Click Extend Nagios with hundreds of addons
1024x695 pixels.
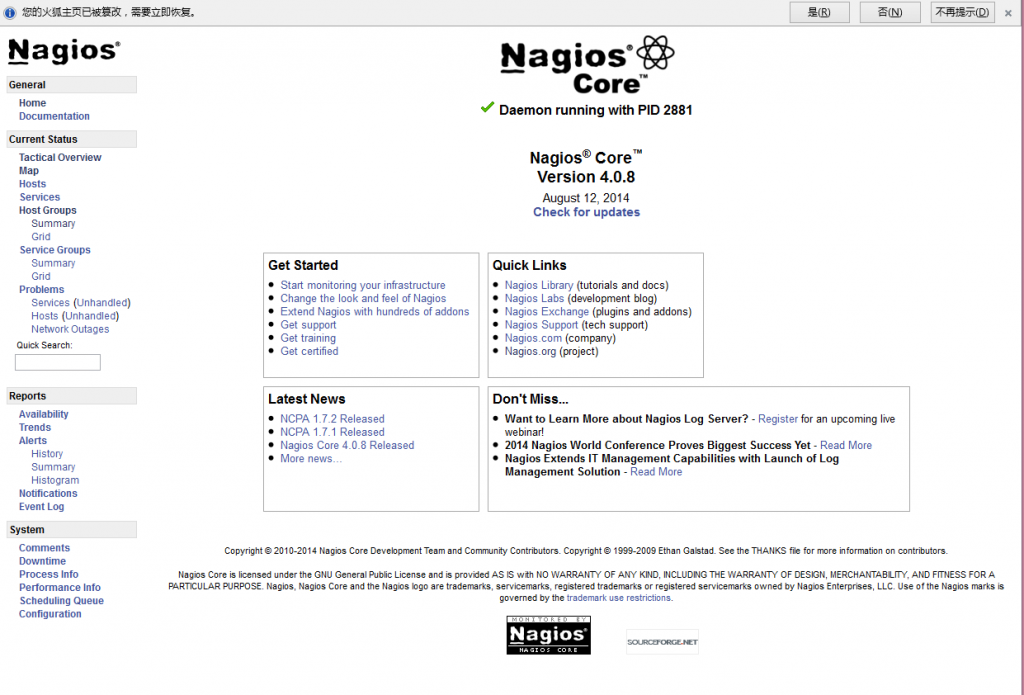point(375,312)
